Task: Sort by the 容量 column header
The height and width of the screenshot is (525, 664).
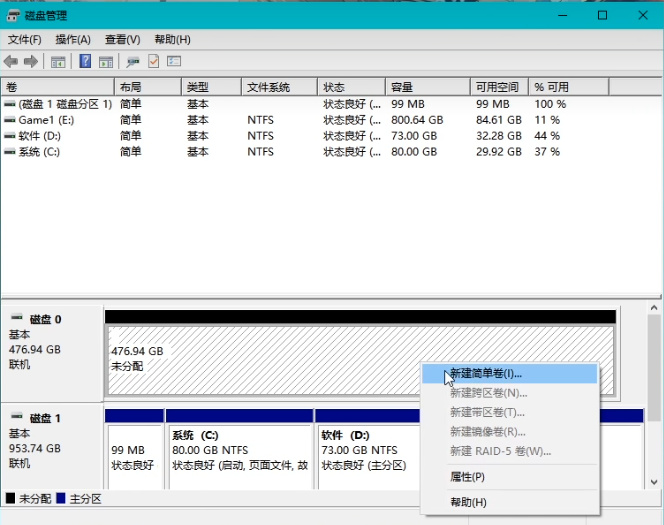Action: pos(428,87)
